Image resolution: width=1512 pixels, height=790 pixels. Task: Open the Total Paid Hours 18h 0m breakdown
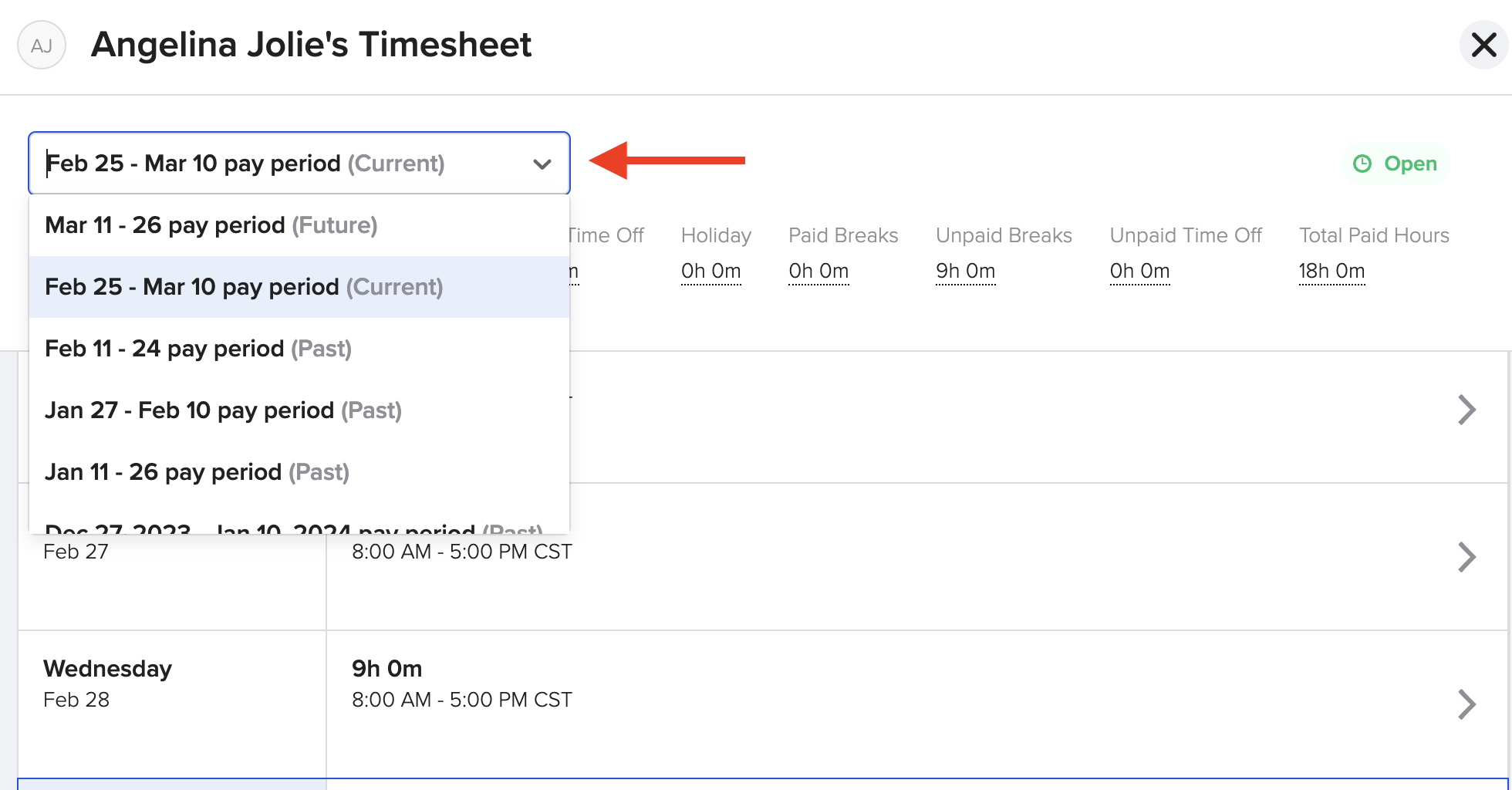[1332, 271]
